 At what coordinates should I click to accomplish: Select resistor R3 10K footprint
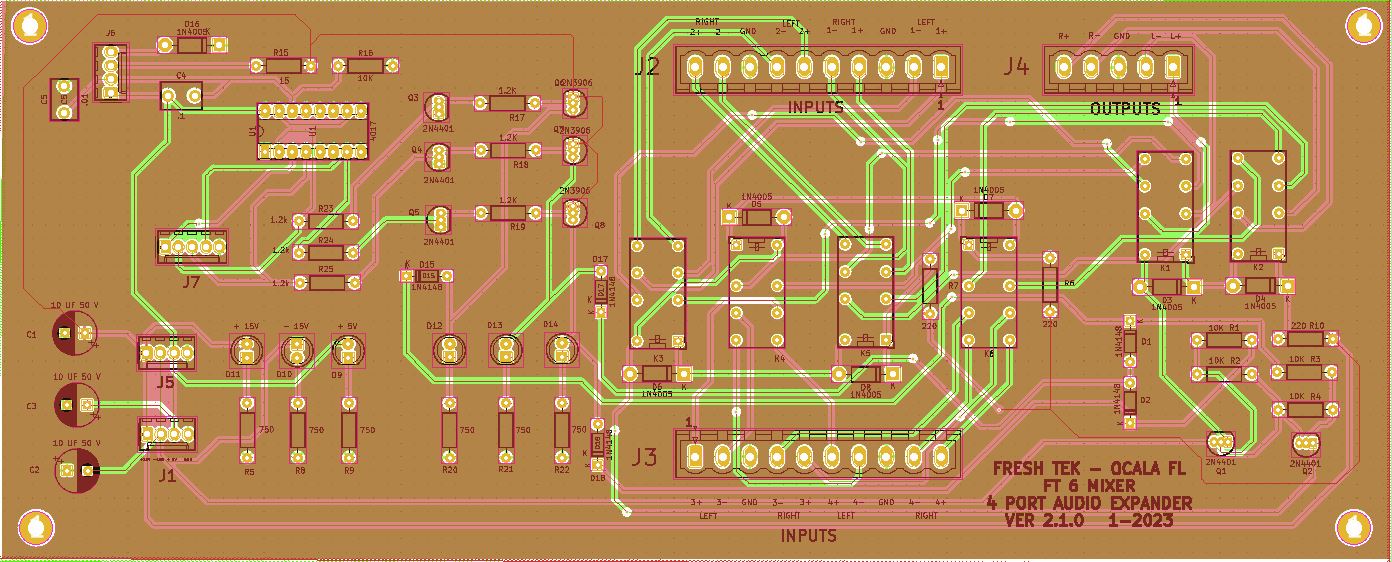pos(1305,372)
